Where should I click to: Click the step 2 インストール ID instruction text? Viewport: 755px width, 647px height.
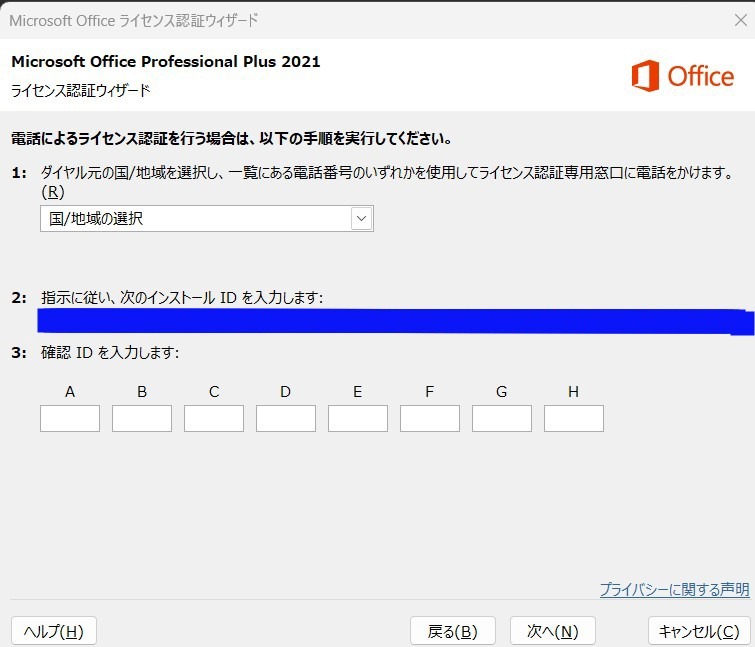click(182, 298)
